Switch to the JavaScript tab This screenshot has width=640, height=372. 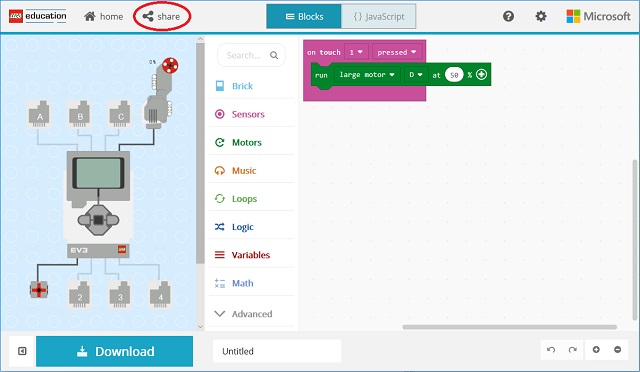click(378, 16)
